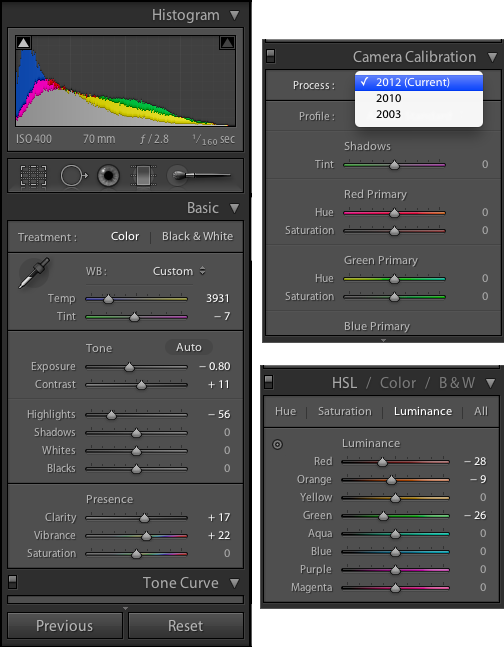The width and height of the screenshot is (504, 647).
Task: Click the Luminance targeted adjustment tool
Action: coord(277,444)
